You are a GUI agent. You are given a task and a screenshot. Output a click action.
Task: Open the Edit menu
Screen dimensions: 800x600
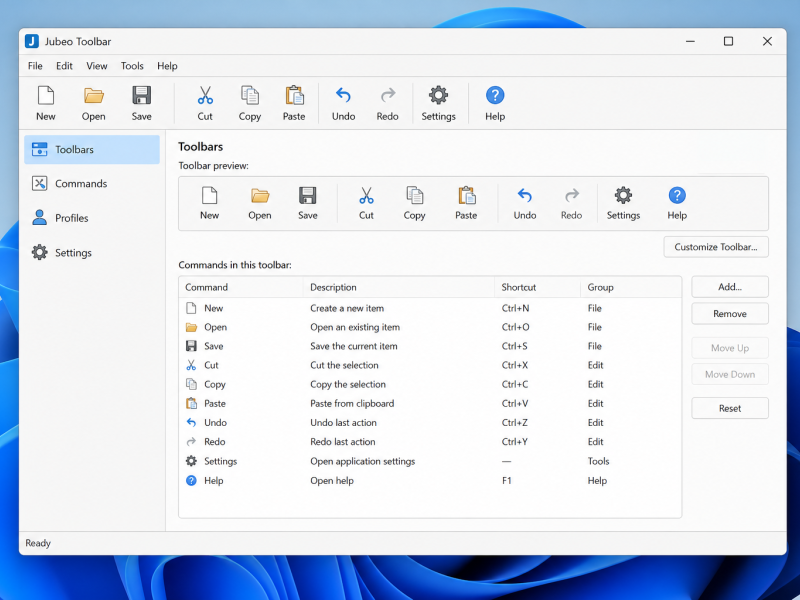pos(64,66)
